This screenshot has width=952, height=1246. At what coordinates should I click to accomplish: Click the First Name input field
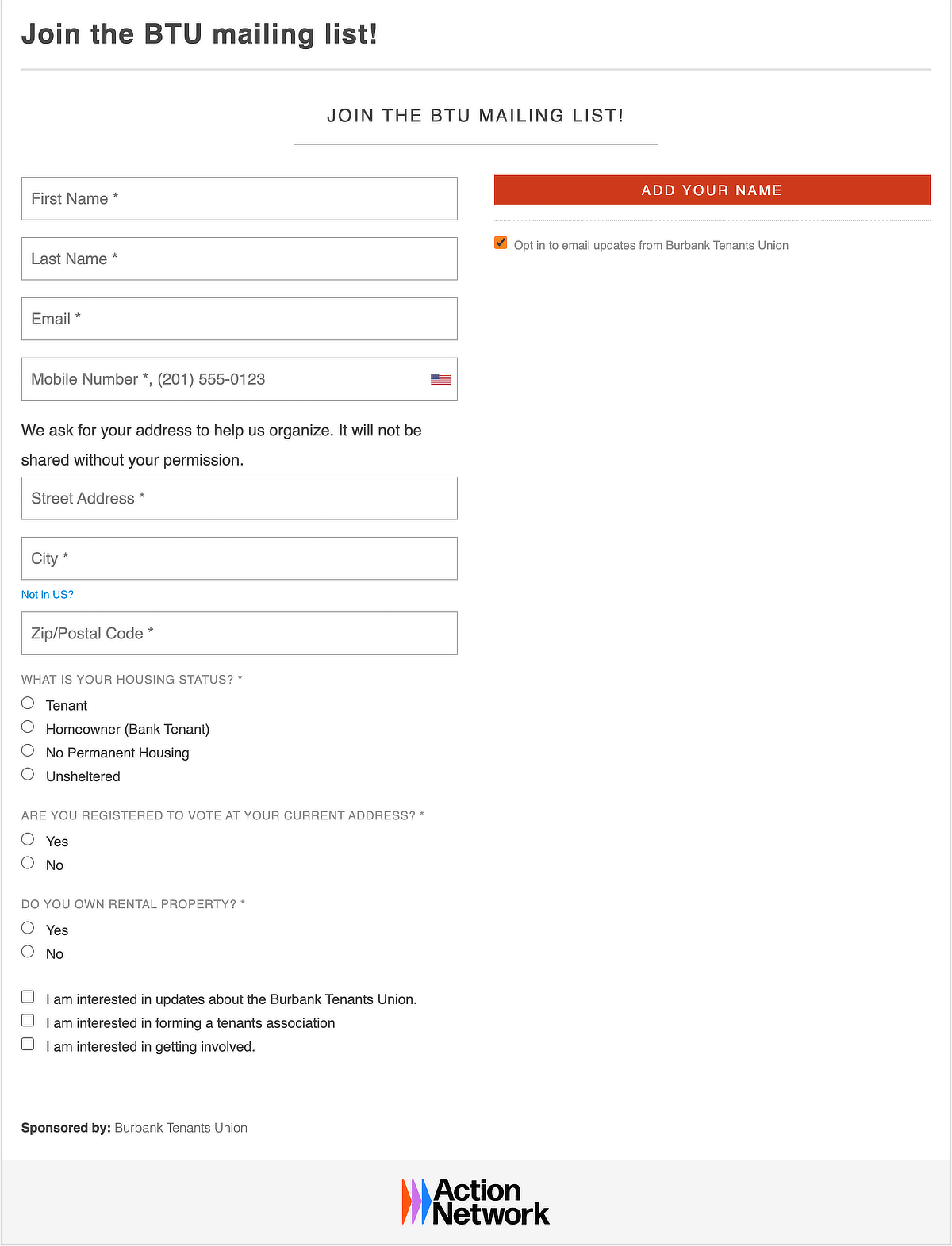coord(239,198)
